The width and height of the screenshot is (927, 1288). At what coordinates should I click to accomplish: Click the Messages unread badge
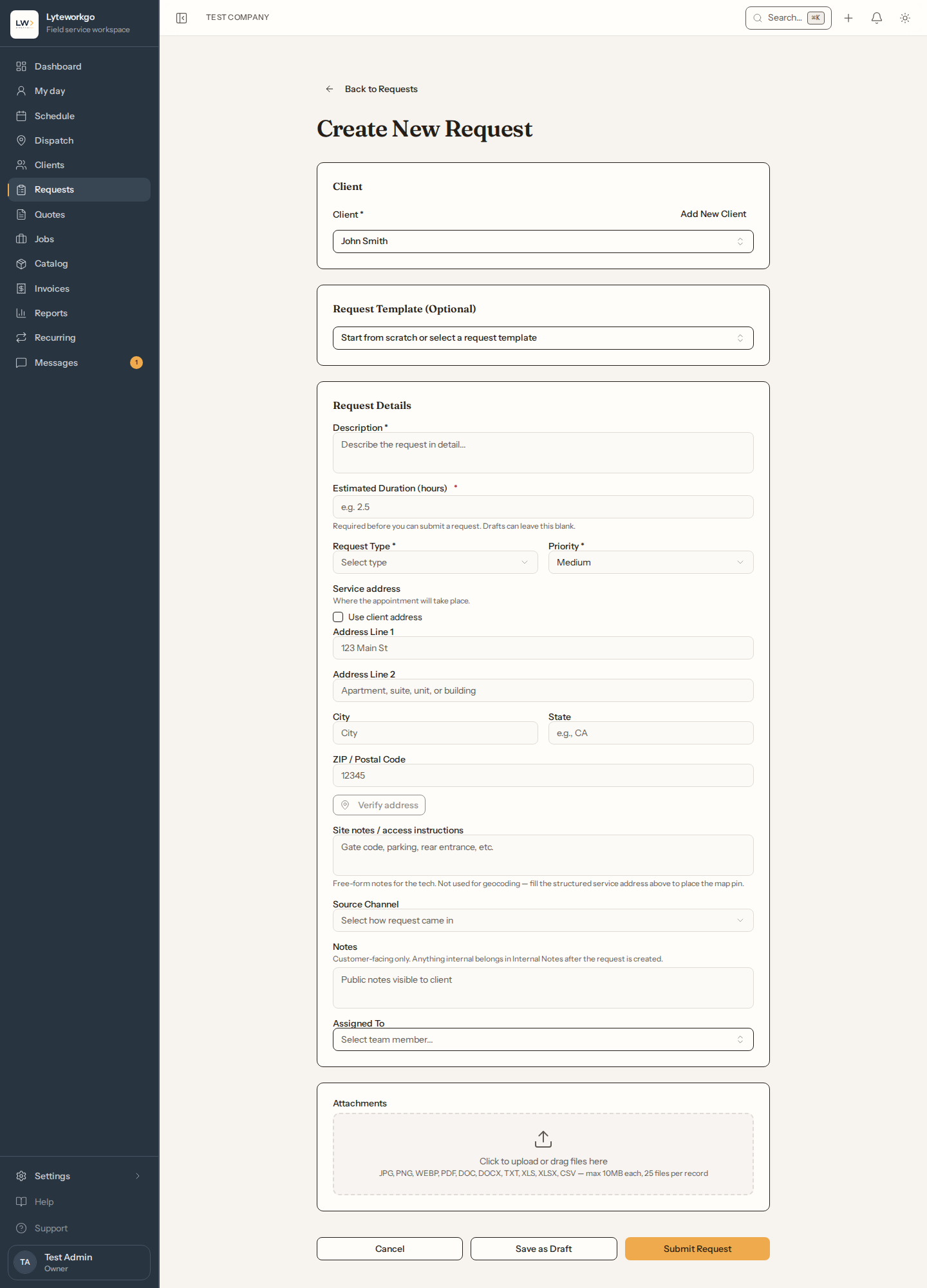tap(136, 363)
